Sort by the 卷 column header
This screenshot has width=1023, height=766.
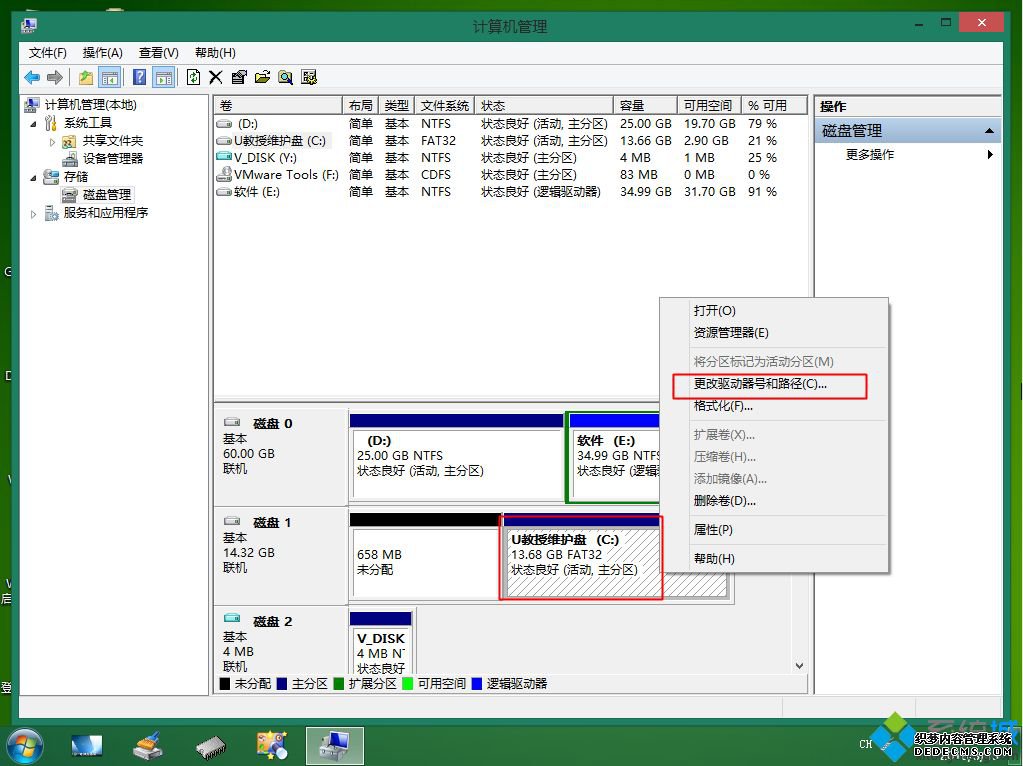tap(279, 106)
